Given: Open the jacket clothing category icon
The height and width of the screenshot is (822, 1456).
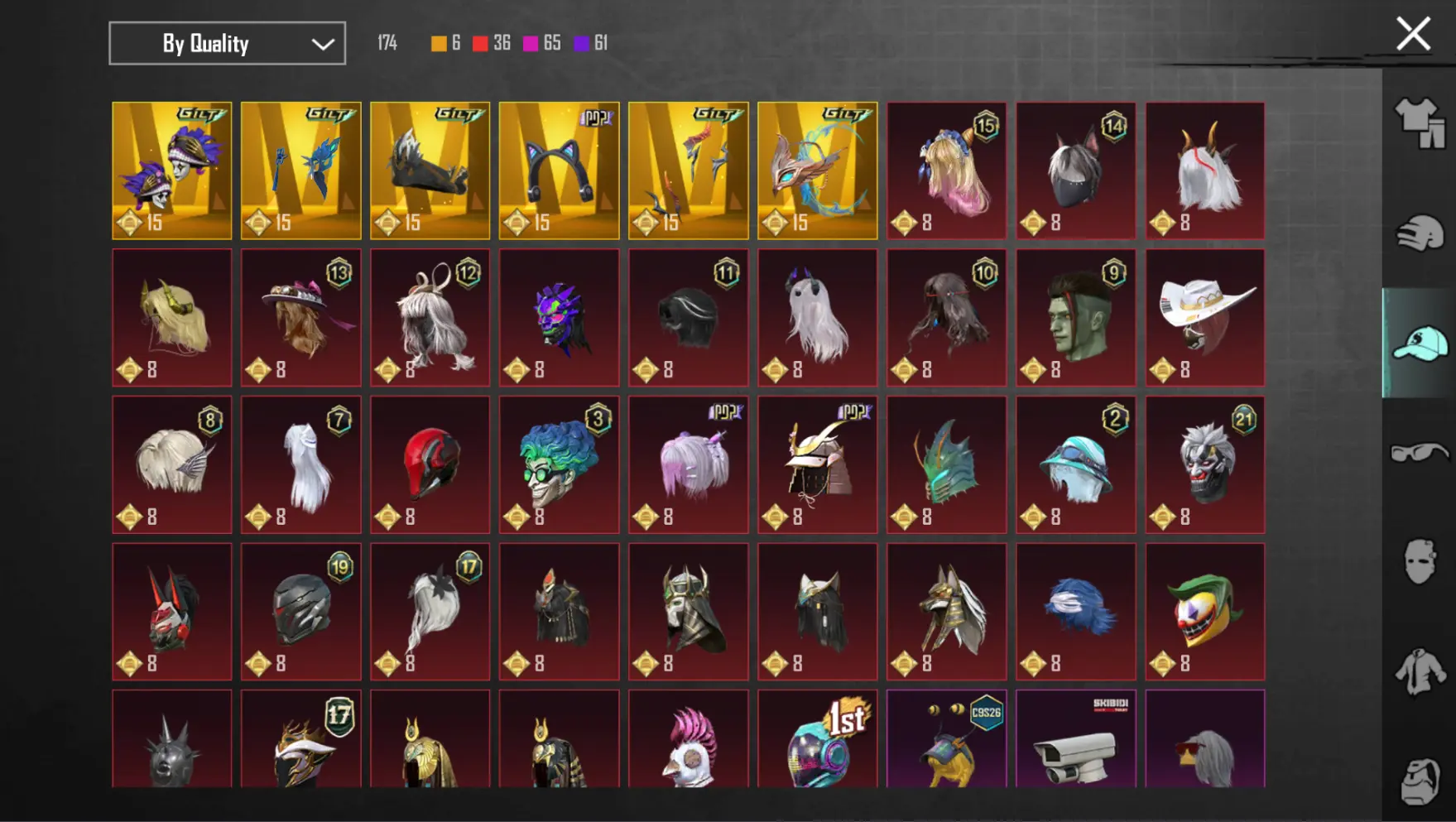Looking at the screenshot, I should pyautogui.click(x=1420, y=671).
